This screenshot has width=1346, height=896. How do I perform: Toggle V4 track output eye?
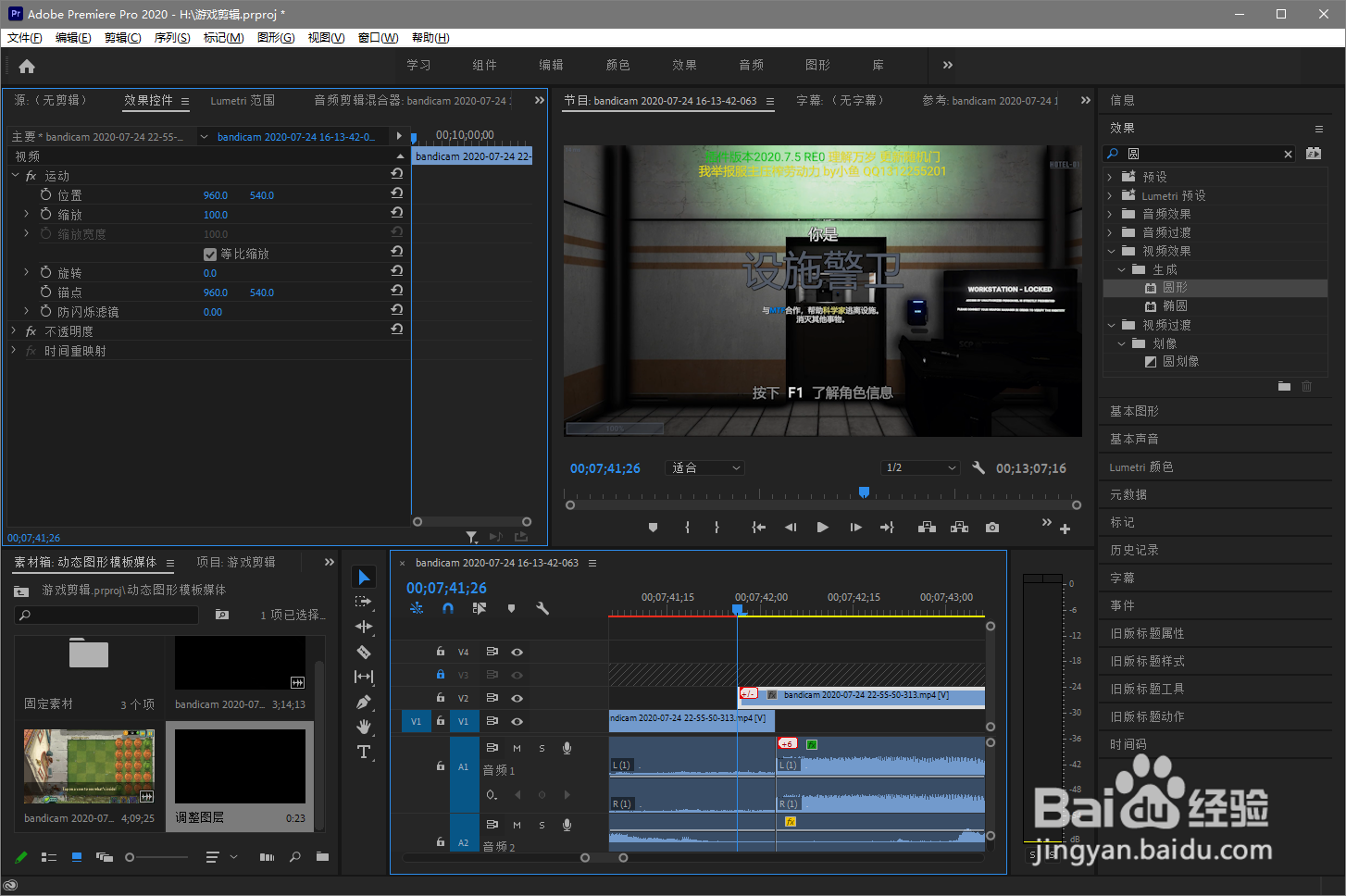[517, 652]
